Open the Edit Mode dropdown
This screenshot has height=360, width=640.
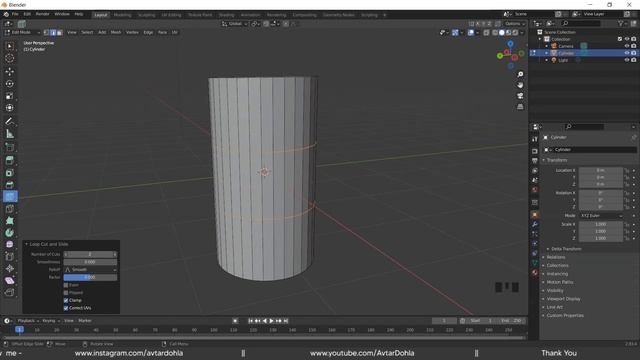coord(22,32)
